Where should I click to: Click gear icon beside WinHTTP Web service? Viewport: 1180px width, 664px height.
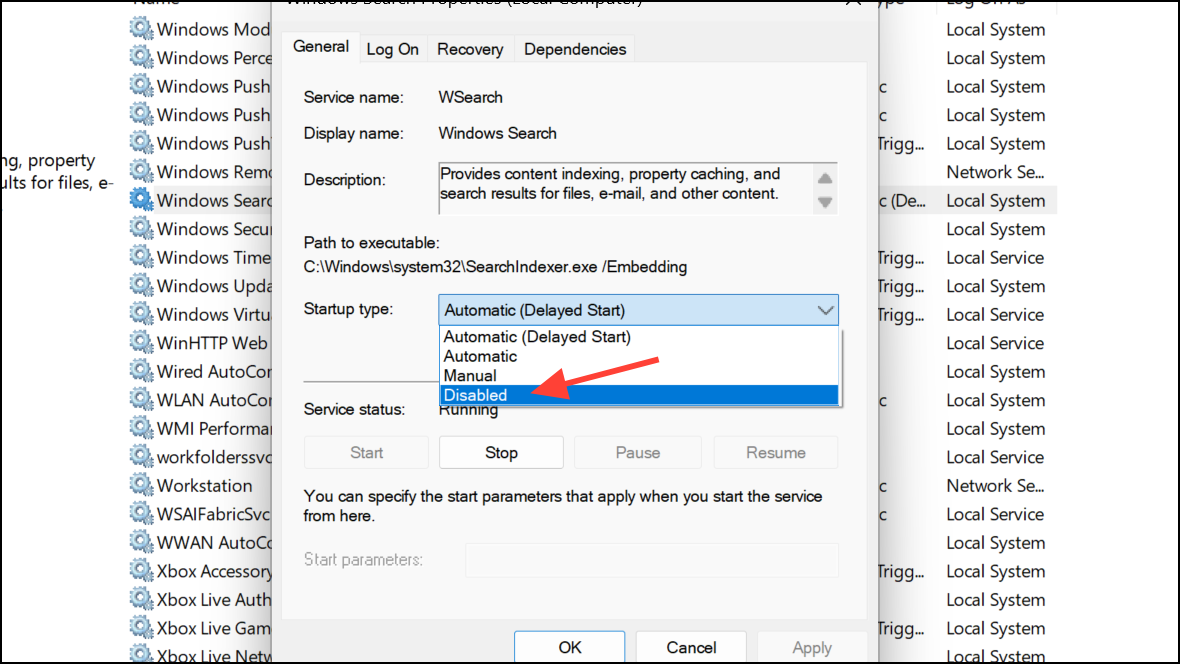[x=141, y=343]
